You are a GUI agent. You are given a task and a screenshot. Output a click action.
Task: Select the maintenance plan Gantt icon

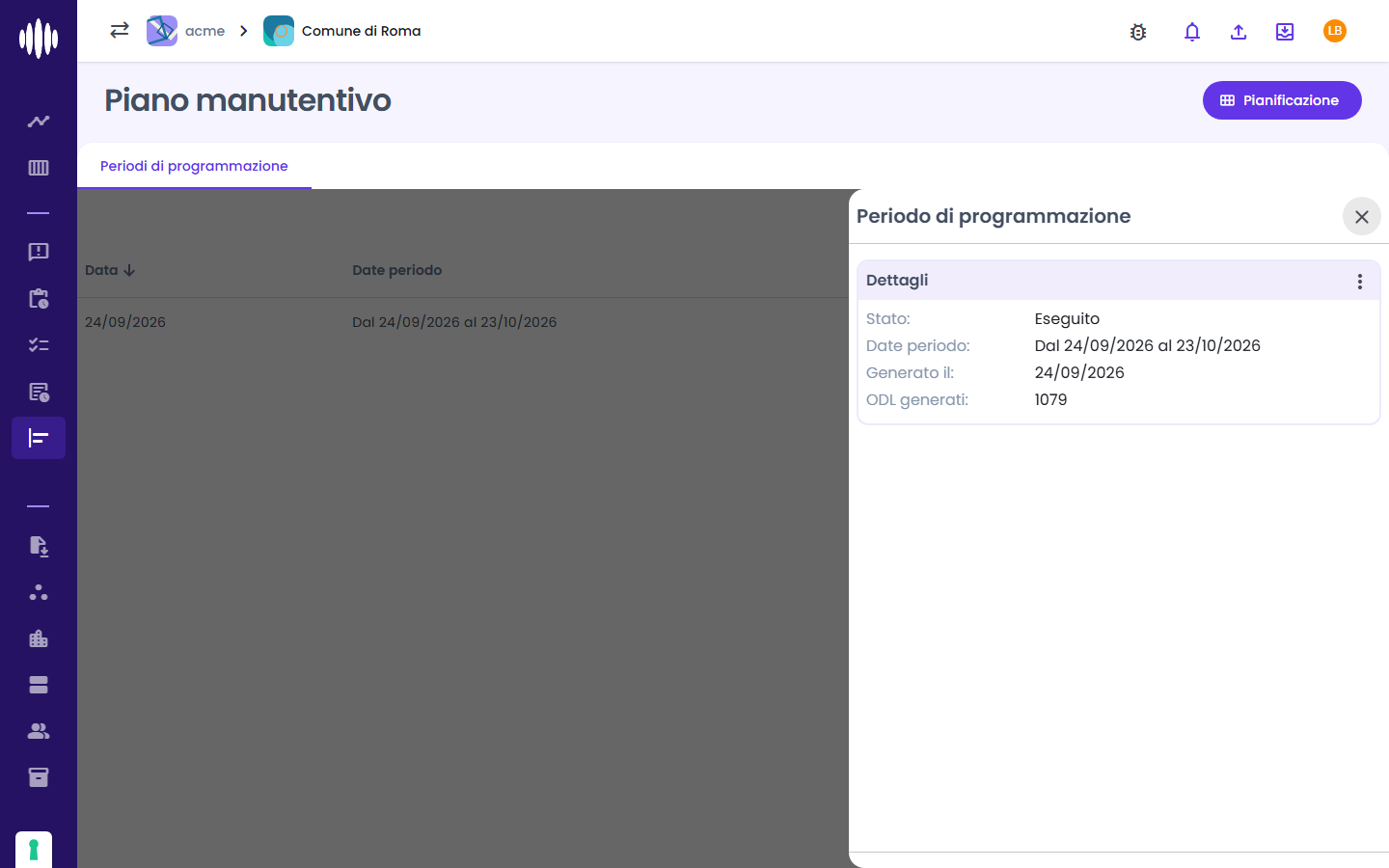[x=39, y=438]
